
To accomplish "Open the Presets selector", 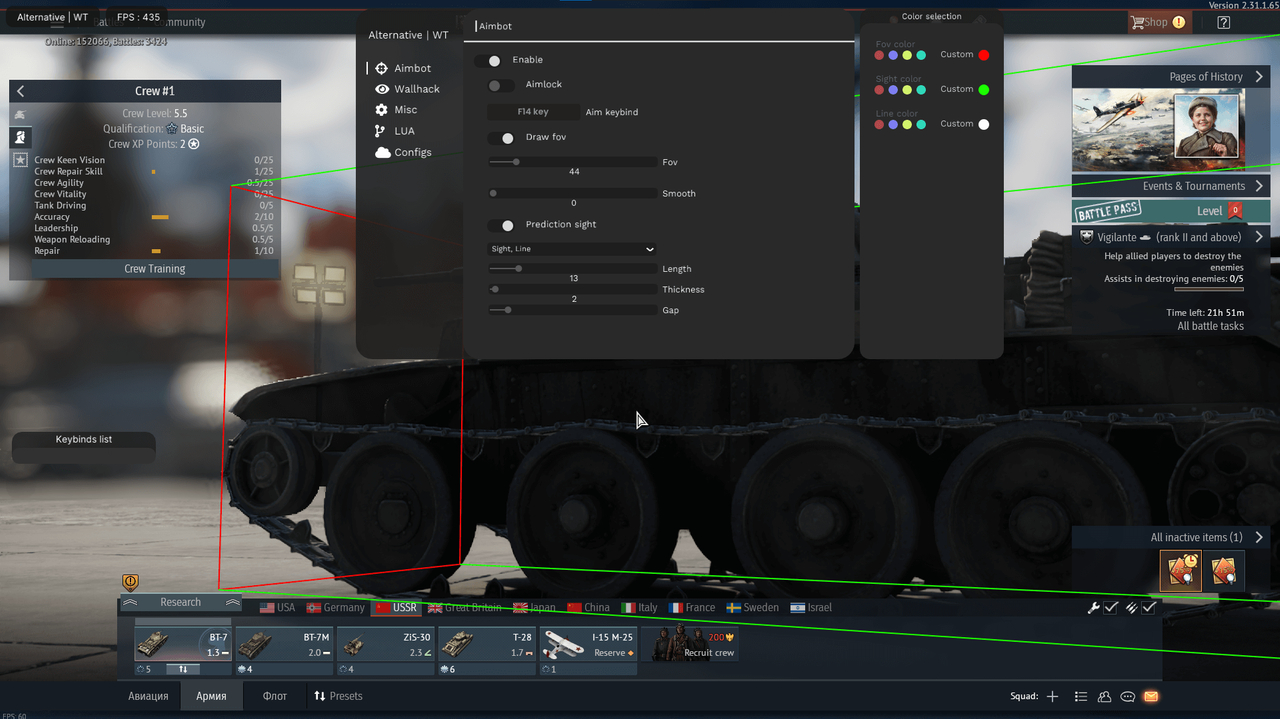I will [338, 696].
